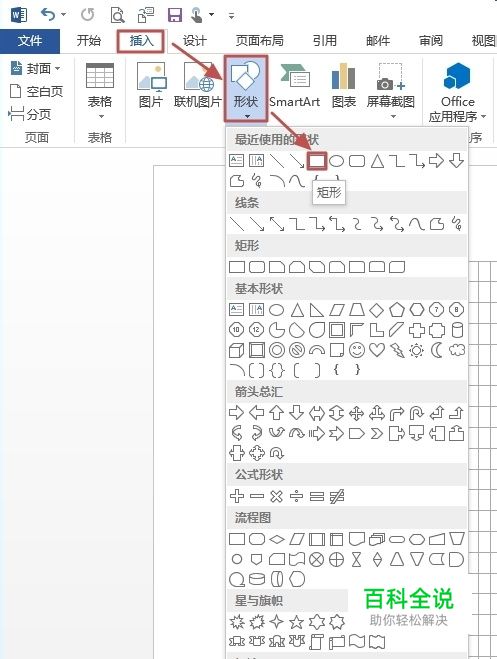This screenshot has width=497, height=659.
Task: Select the triangle in recently used shapes
Action: (x=377, y=161)
